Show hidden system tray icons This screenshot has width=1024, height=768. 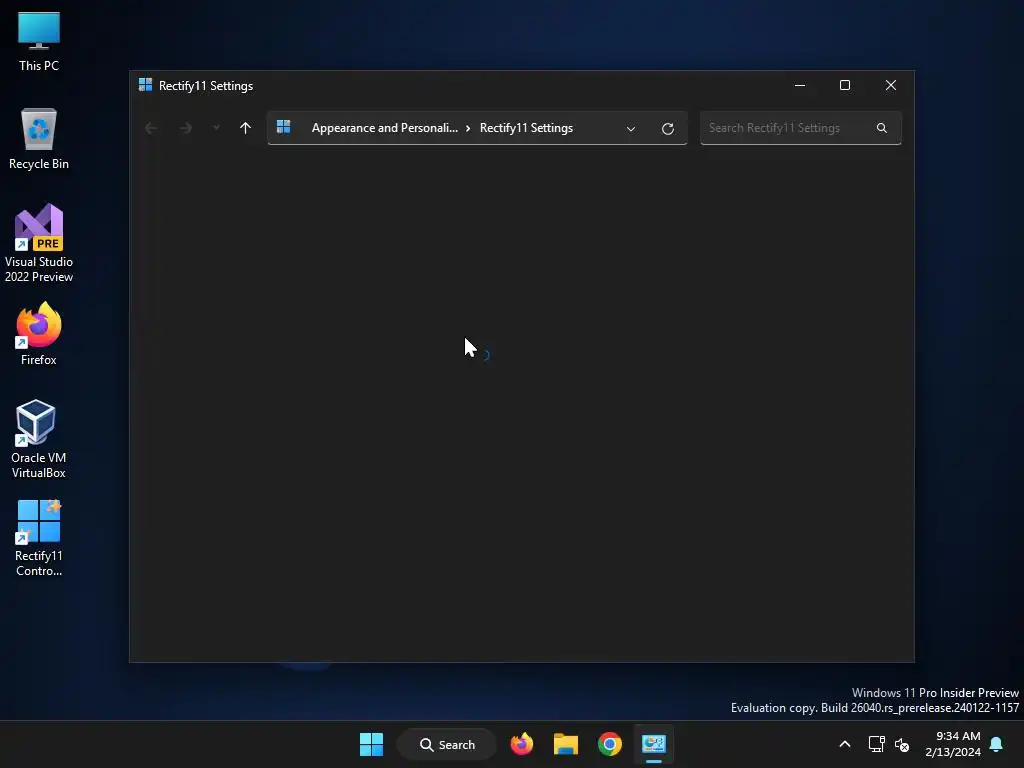point(844,744)
